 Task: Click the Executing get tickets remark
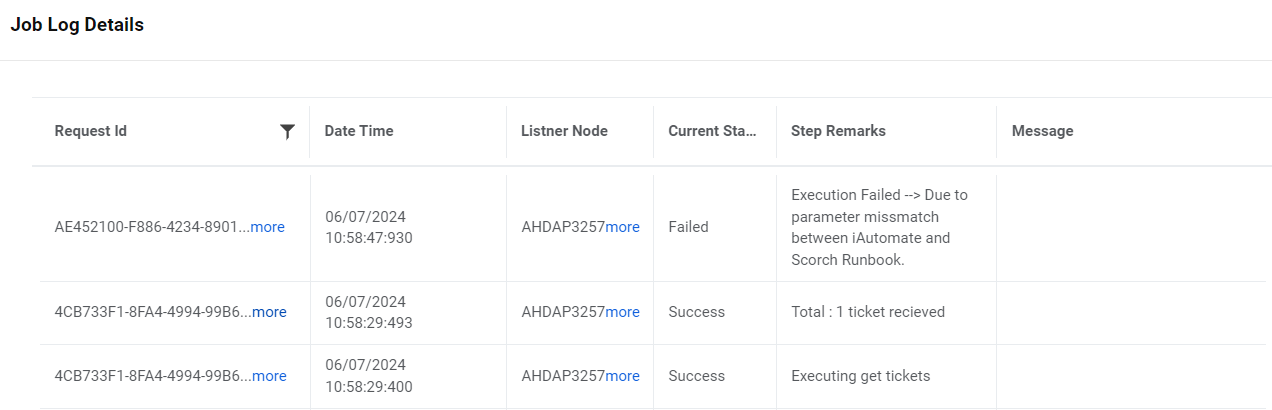(x=860, y=376)
